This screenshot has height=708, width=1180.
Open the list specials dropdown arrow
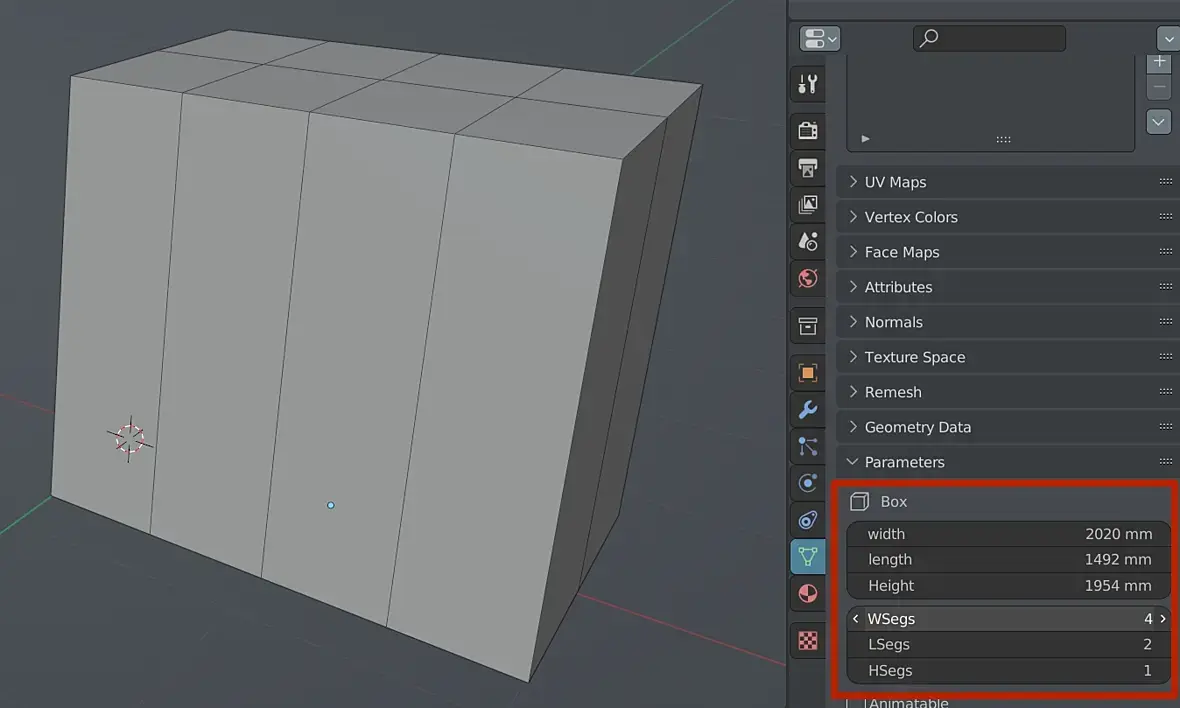[1159, 121]
